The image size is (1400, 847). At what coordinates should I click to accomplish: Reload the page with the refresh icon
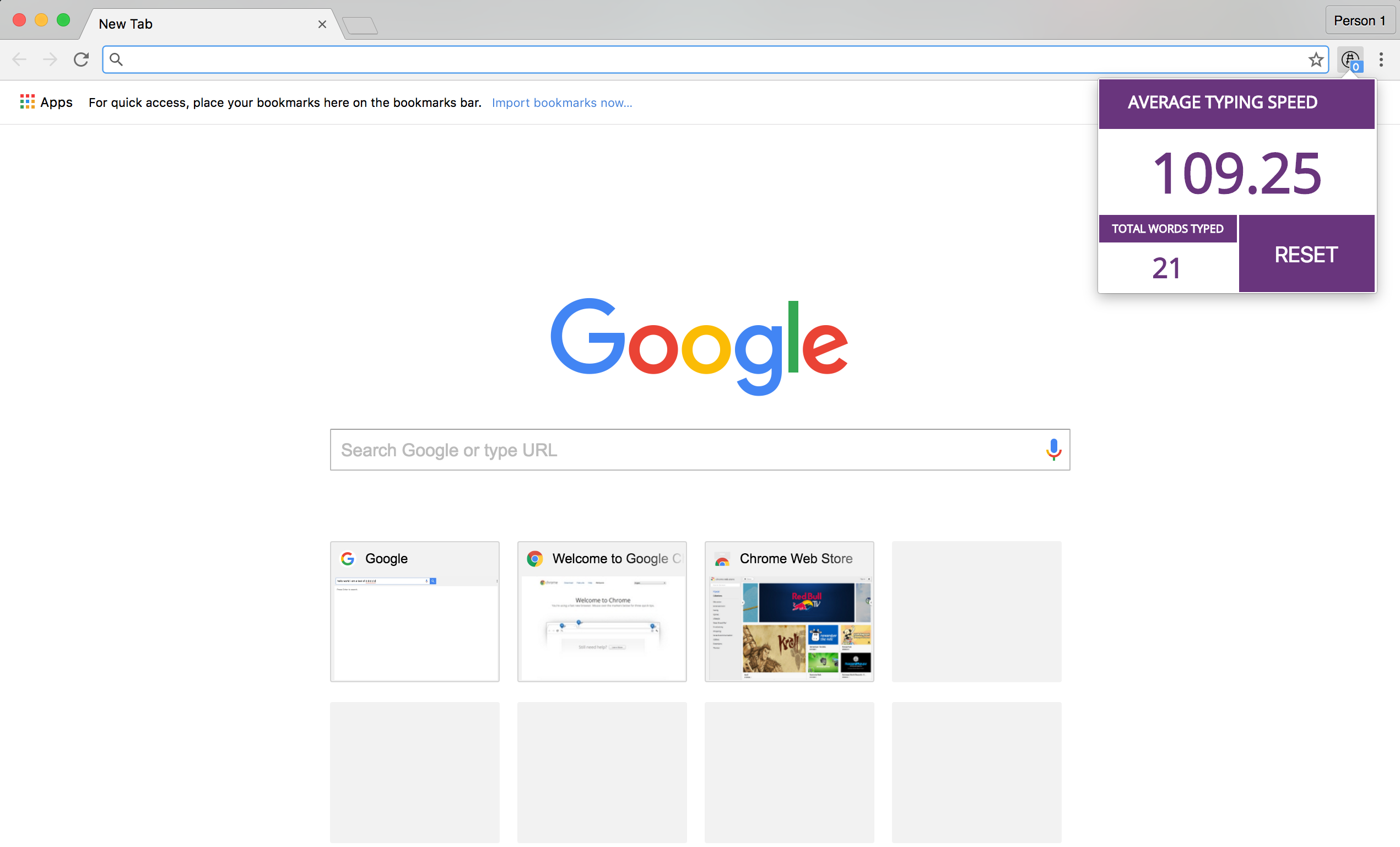click(81, 59)
